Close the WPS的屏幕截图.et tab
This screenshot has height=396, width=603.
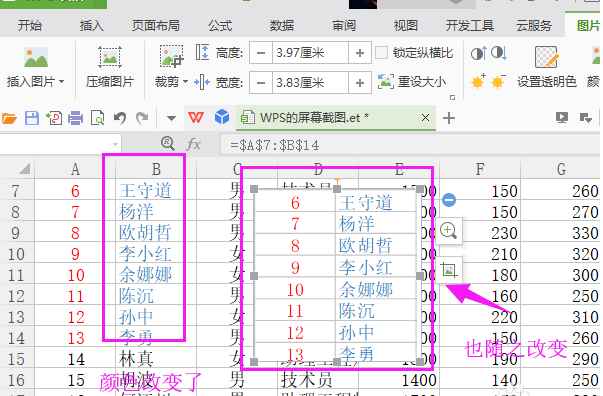click(x=425, y=118)
